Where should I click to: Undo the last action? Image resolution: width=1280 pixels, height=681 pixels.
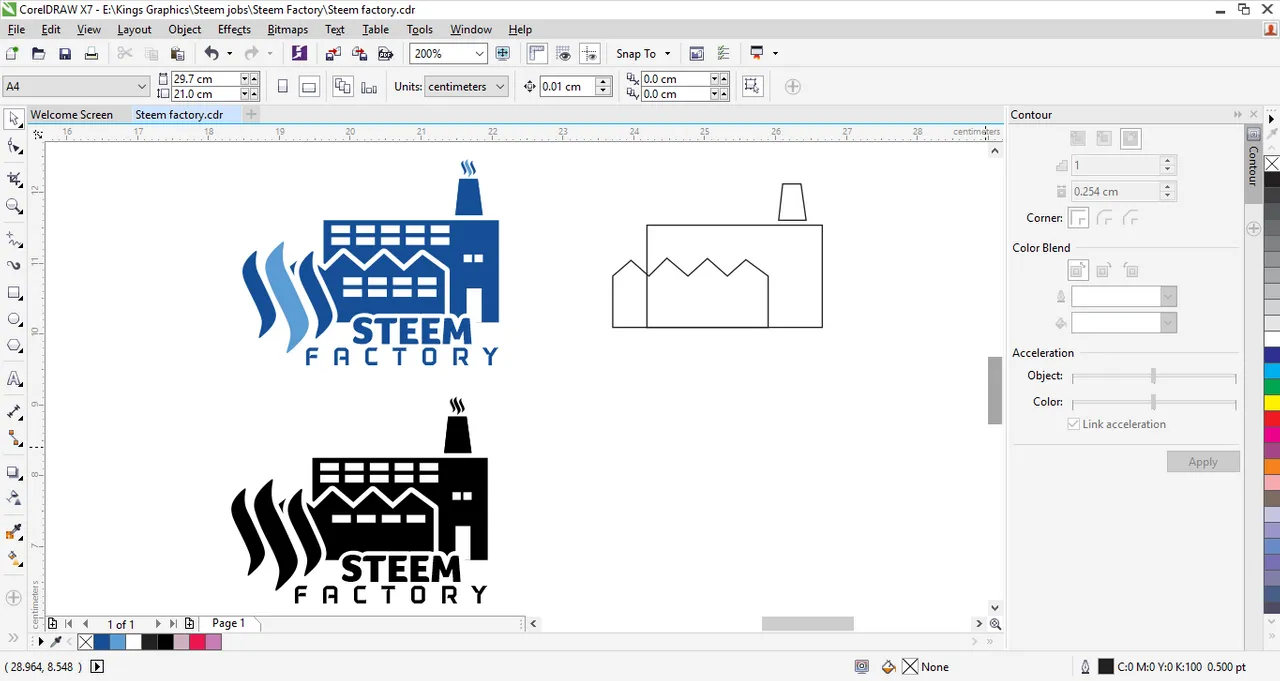pyautogui.click(x=211, y=54)
